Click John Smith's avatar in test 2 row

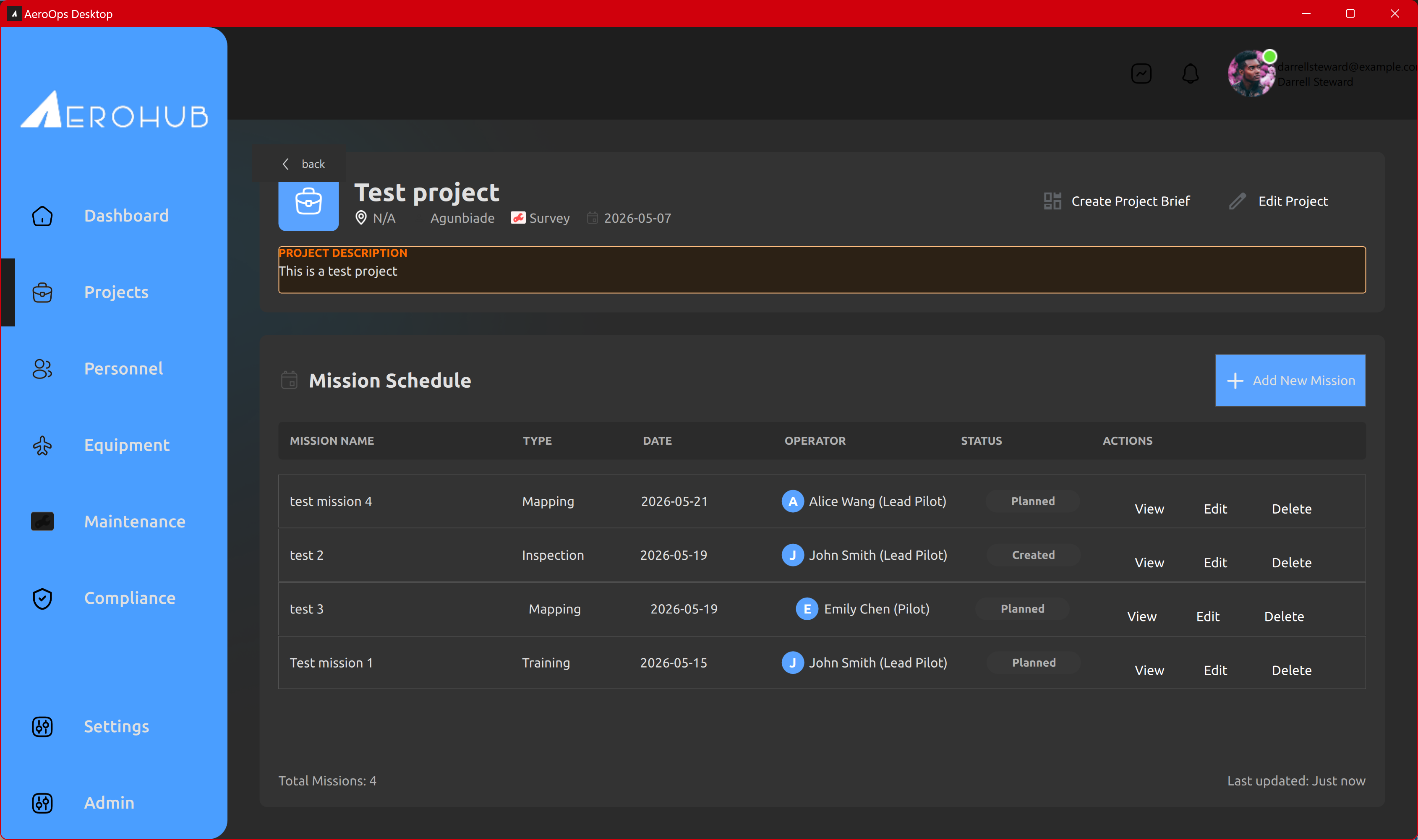[x=793, y=555]
